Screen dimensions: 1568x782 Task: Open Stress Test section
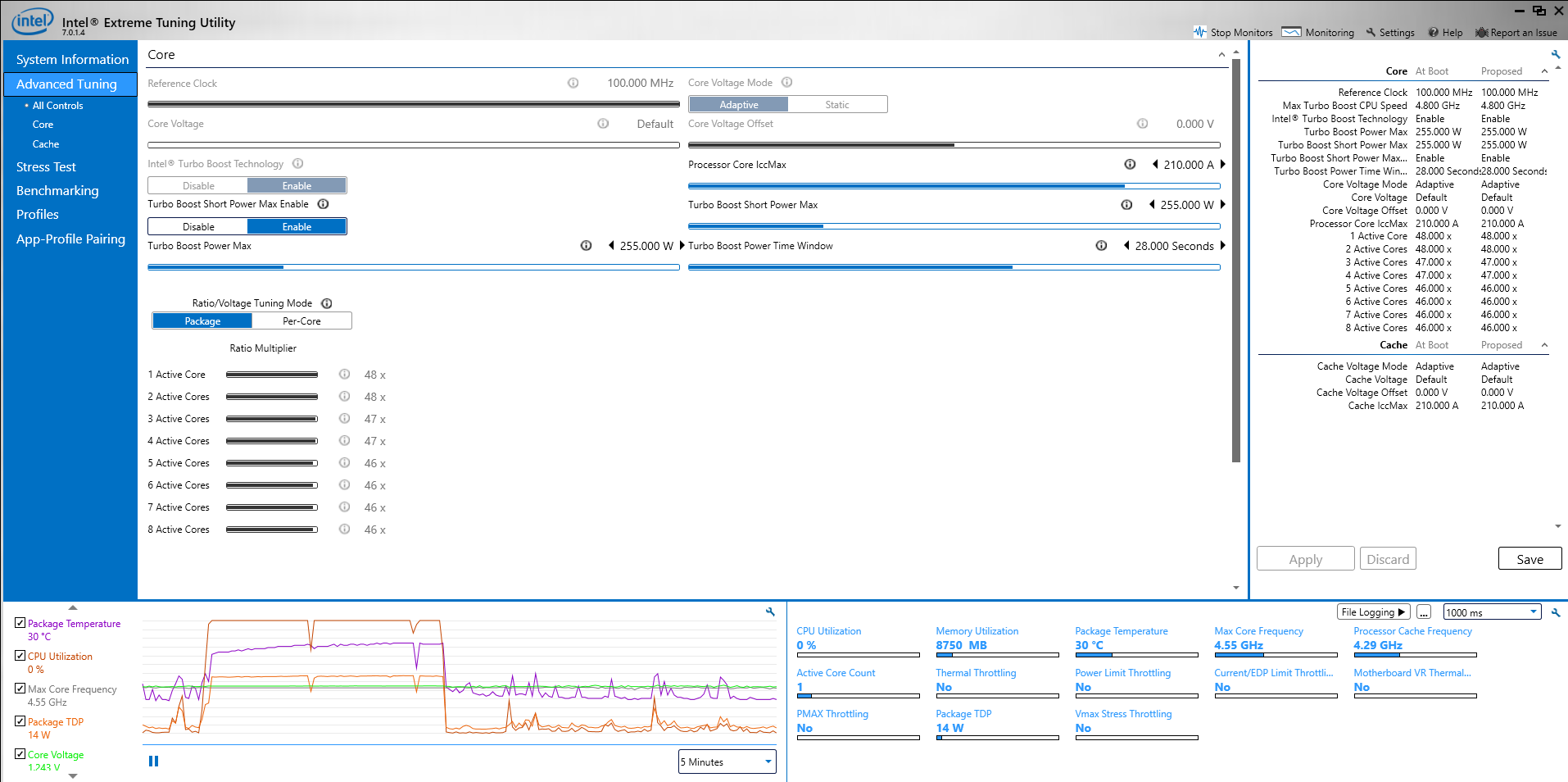click(x=46, y=166)
